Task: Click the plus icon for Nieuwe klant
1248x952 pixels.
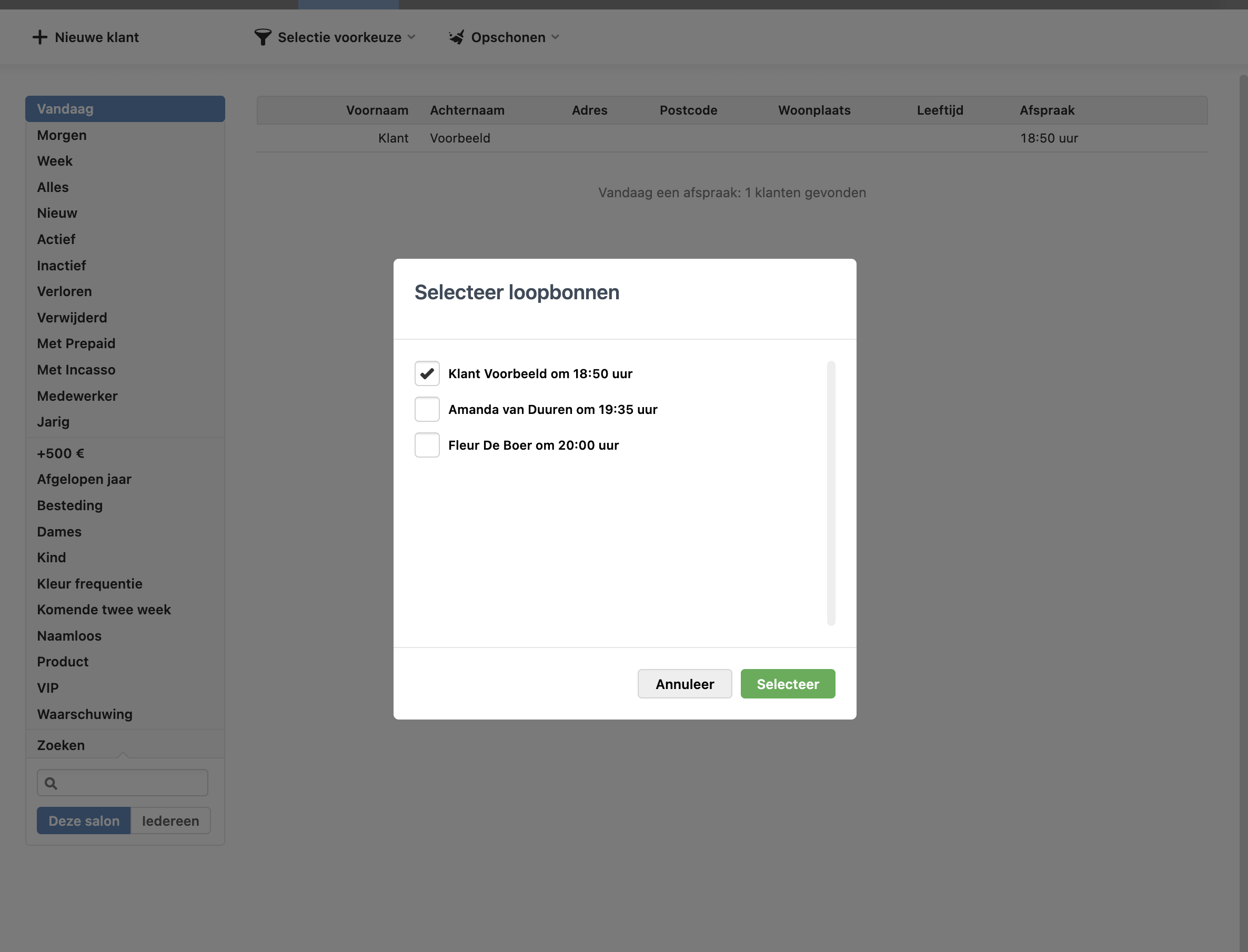Action: 39,37
